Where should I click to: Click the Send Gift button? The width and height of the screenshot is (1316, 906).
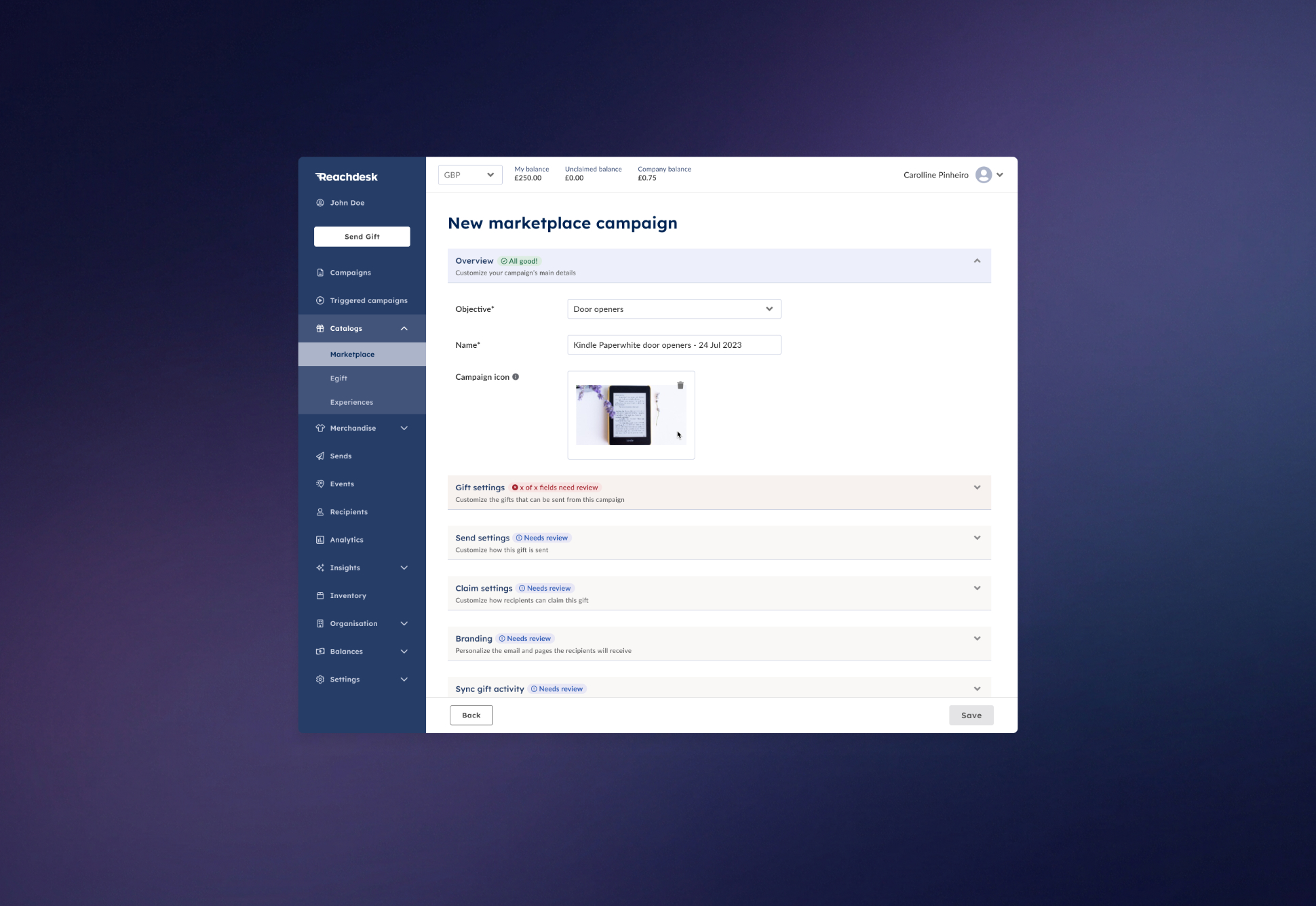[x=362, y=237]
